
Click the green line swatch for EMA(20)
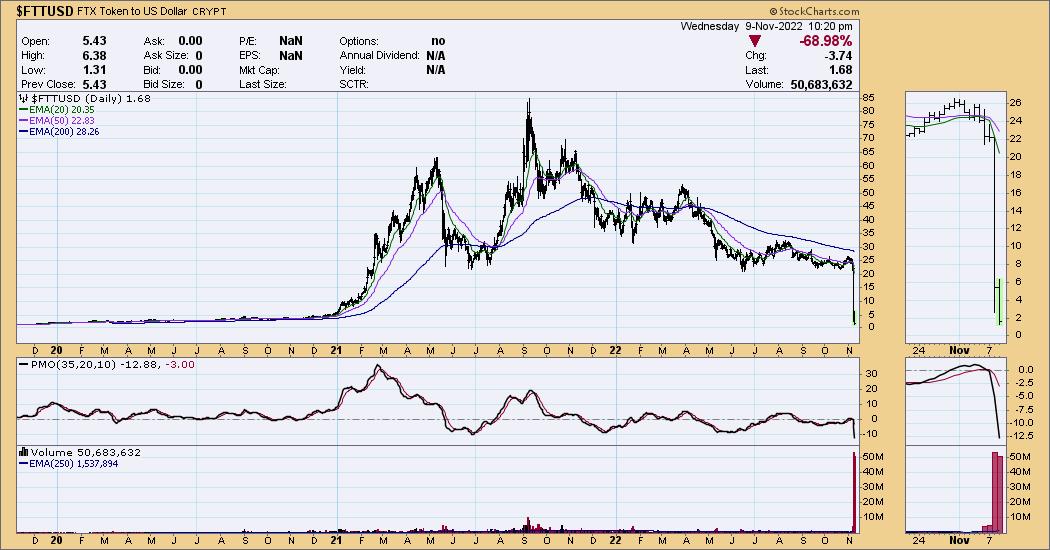(23, 110)
